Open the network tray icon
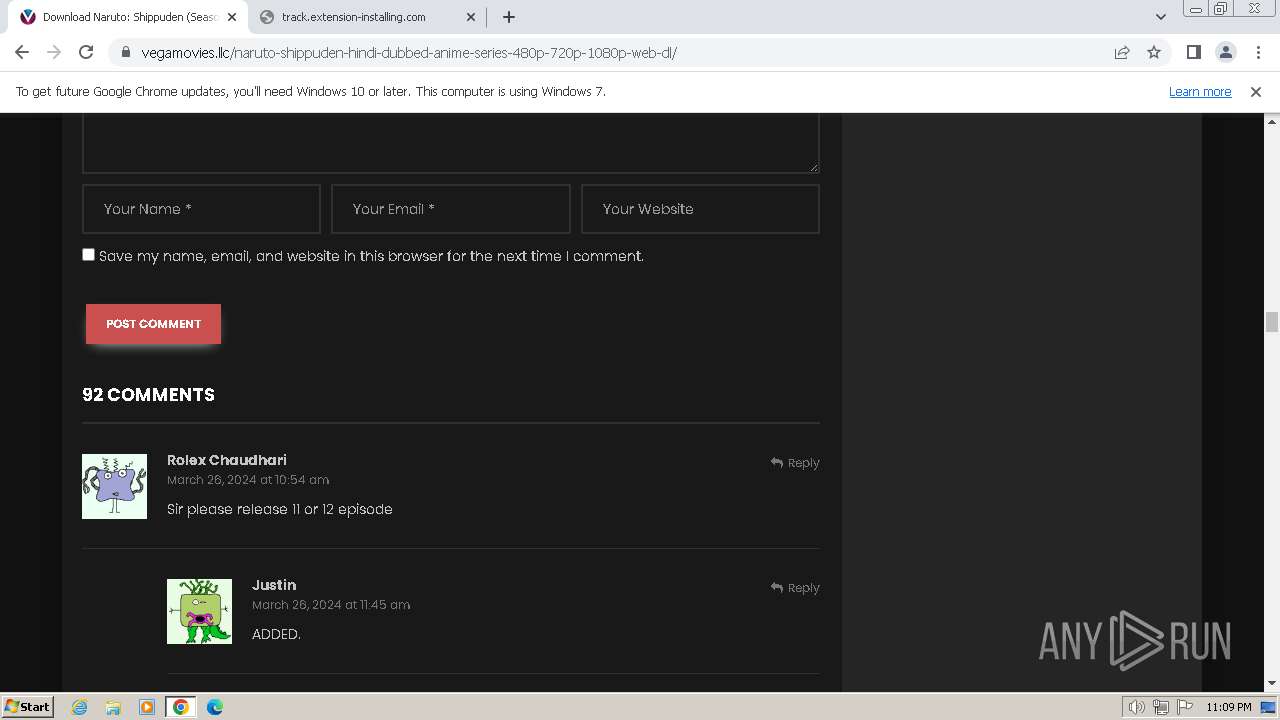 pyautogui.click(x=1161, y=707)
